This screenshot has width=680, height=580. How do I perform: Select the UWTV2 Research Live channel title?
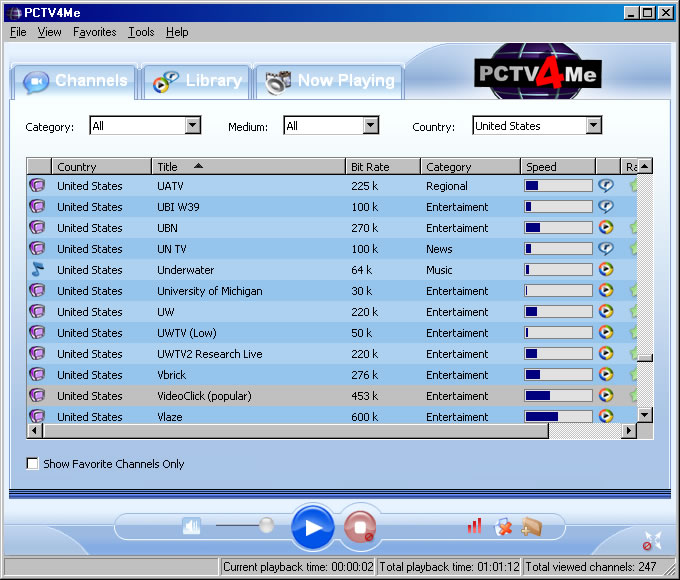[x=209, y=354]
